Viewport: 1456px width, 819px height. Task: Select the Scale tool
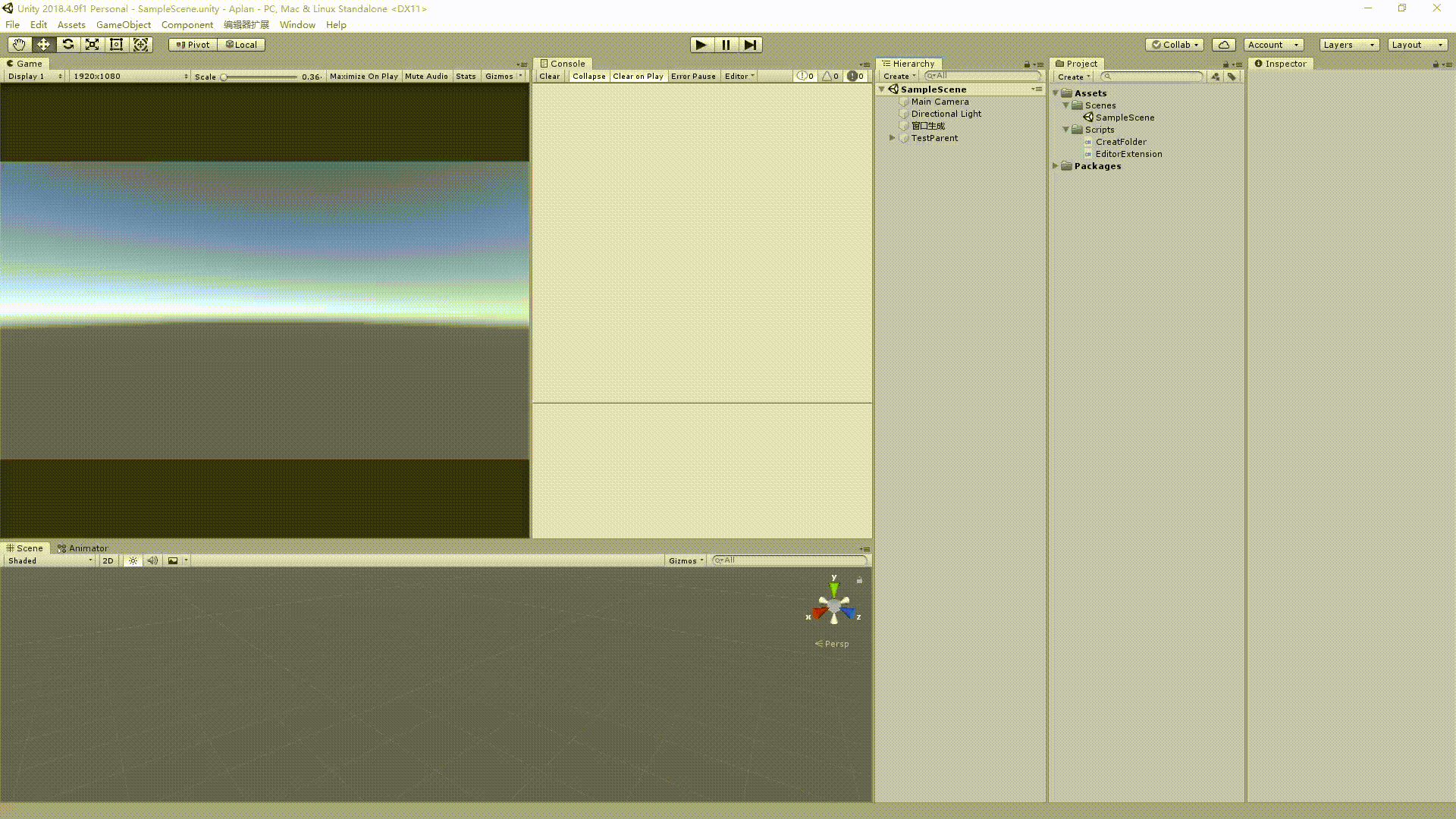(92, 44)
